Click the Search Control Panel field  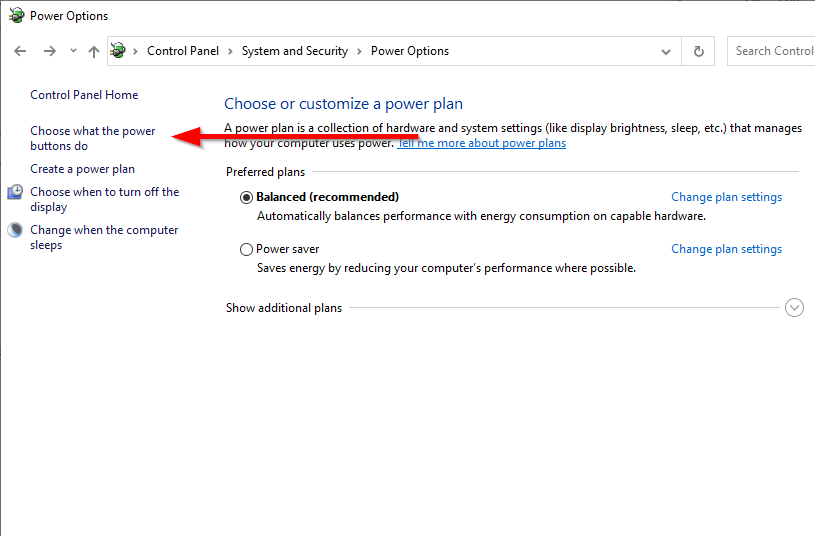pyautogui.click(x=773, y=51)
